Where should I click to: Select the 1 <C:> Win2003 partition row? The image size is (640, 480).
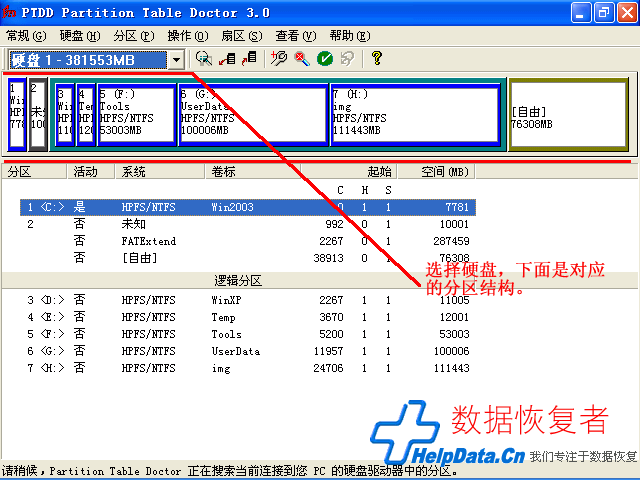(x=248, y=207)
